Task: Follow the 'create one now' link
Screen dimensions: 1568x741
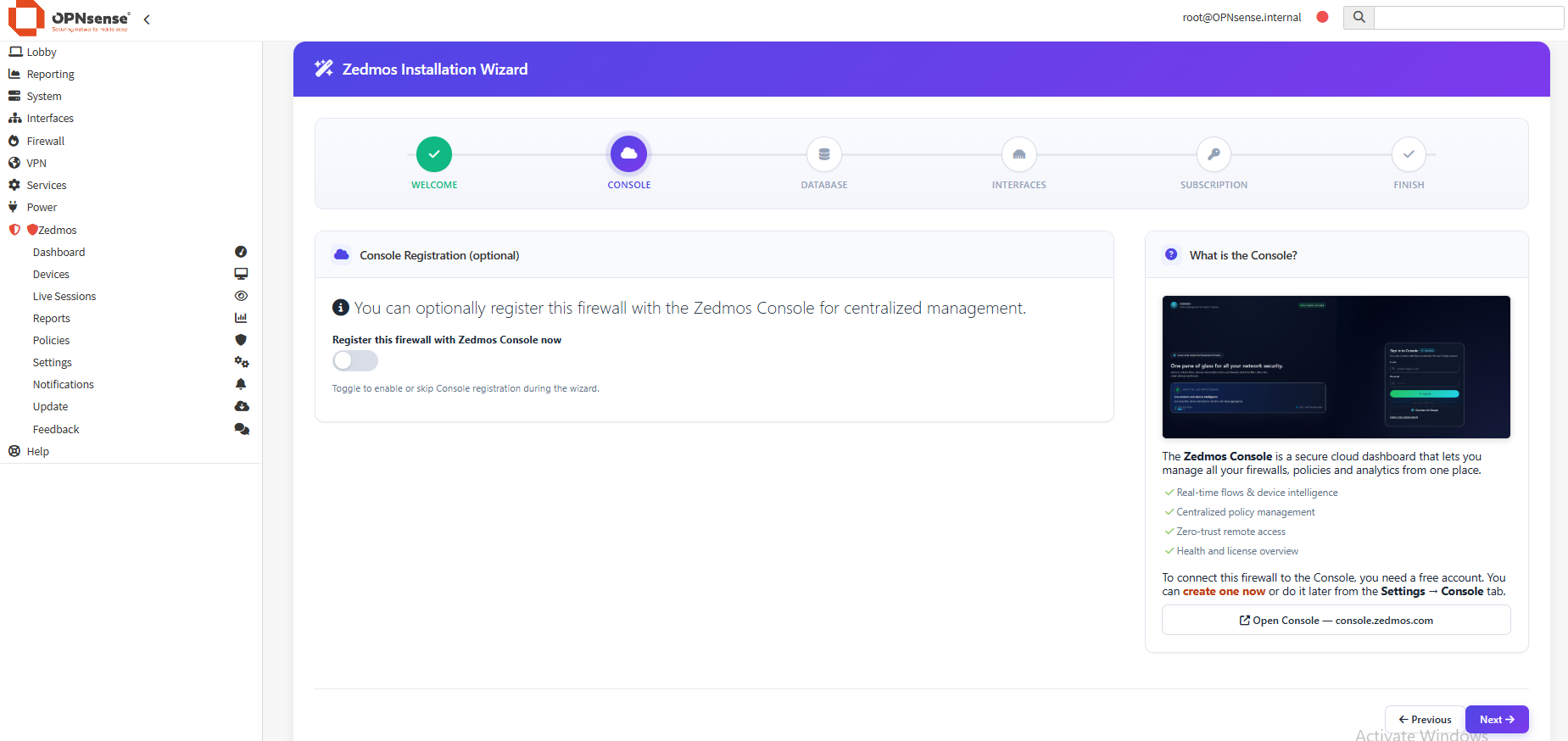Action: [x=1224, y=592]
